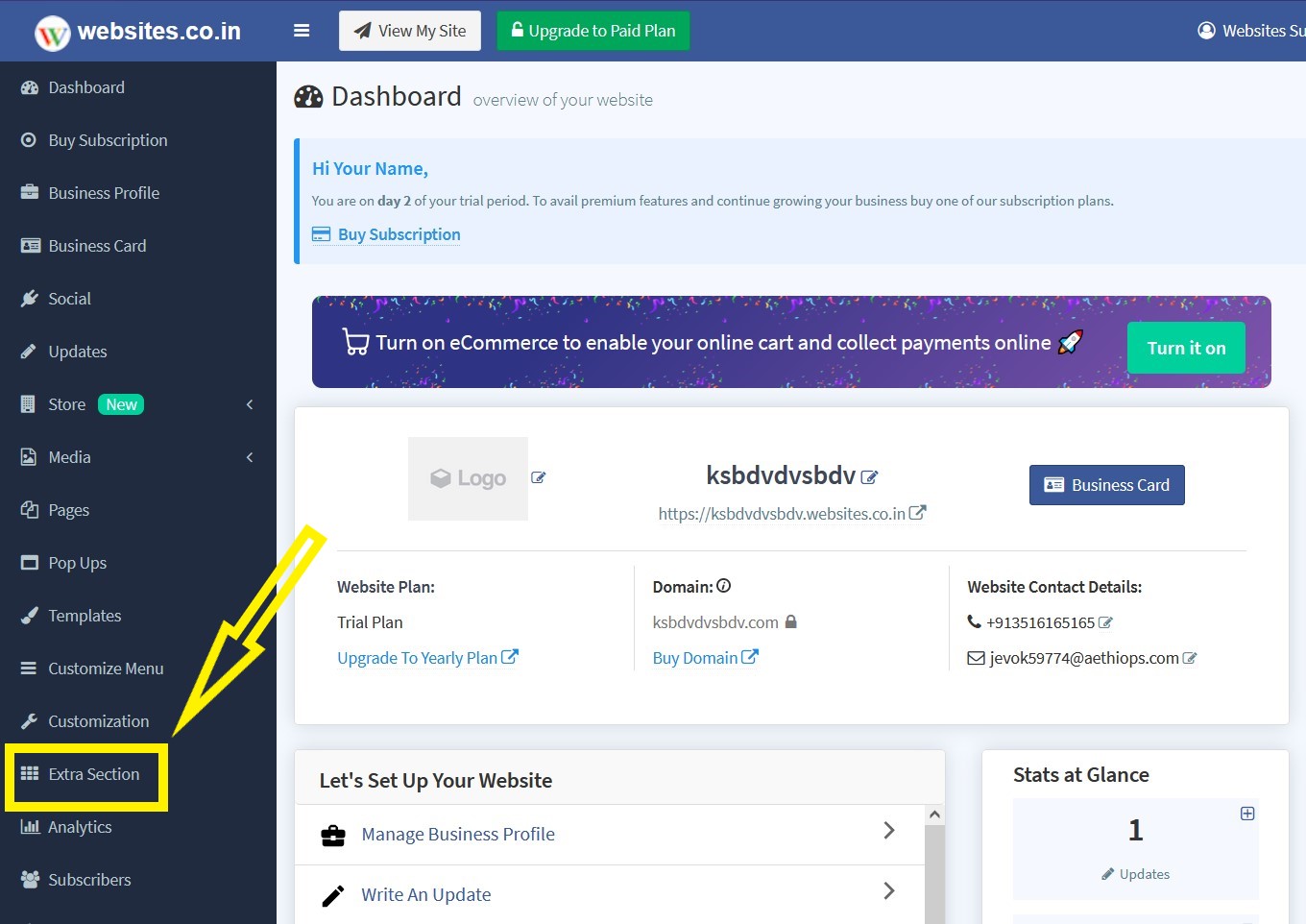The height and width of the screenshot is (924, 1306).
Task: Click the View My Site button
Action: [410, 31]
